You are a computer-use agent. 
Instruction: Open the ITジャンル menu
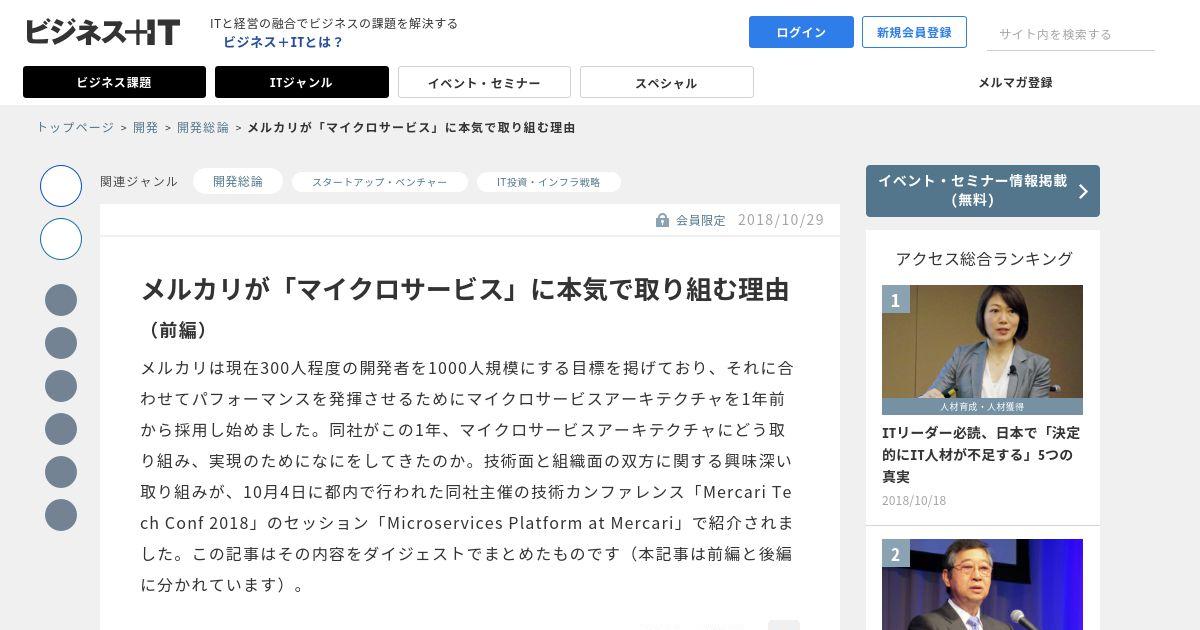(x=301, y=82)
